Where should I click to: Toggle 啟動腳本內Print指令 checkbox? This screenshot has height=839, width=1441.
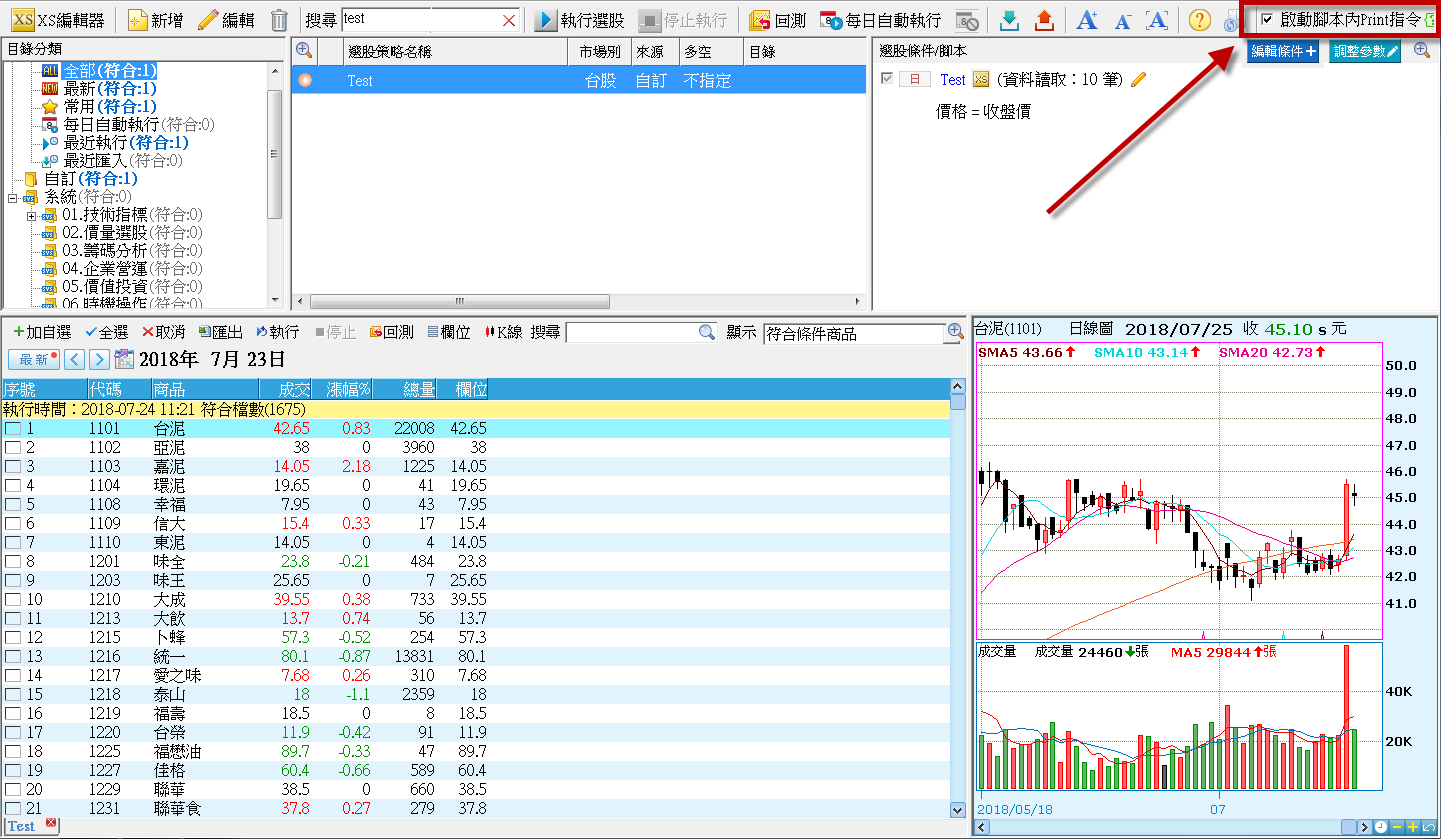[1267, 19]
